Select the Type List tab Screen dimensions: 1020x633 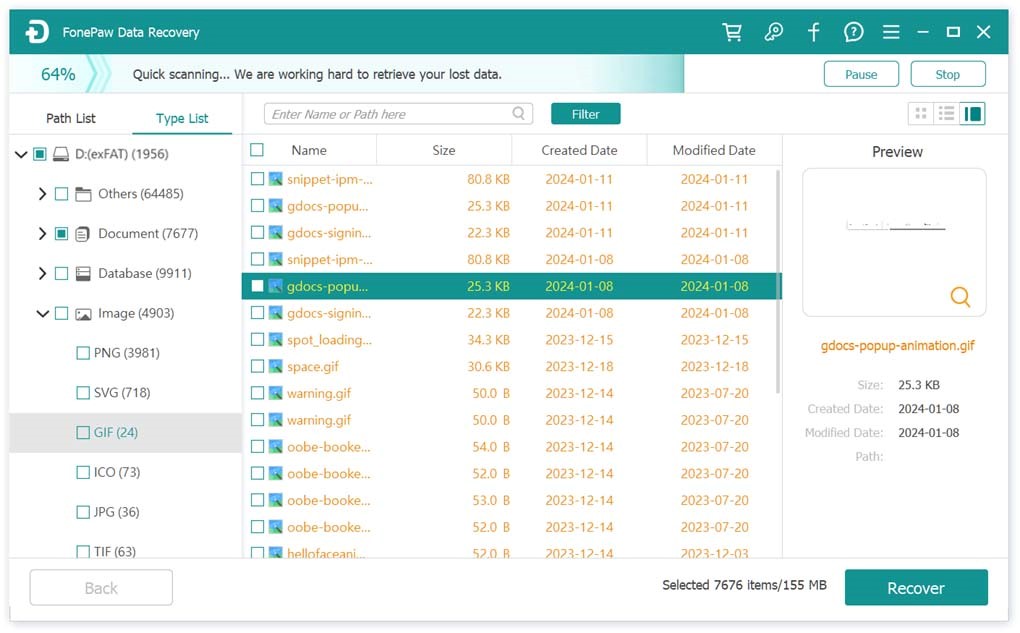pos(182,118)
